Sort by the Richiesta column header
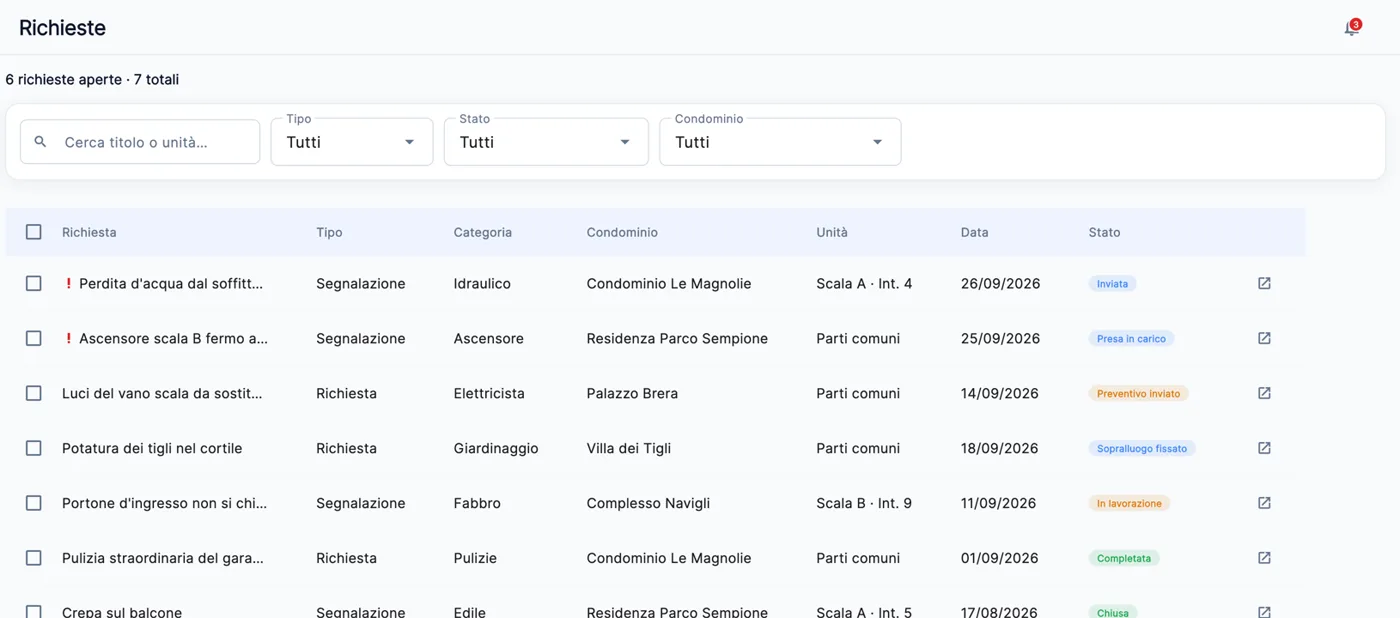 [x=89, y=232]
